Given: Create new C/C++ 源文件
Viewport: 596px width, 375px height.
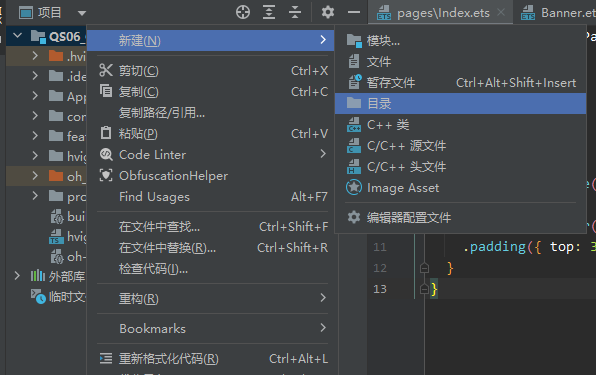Looking at the screenshot, I should click(460, 146).
